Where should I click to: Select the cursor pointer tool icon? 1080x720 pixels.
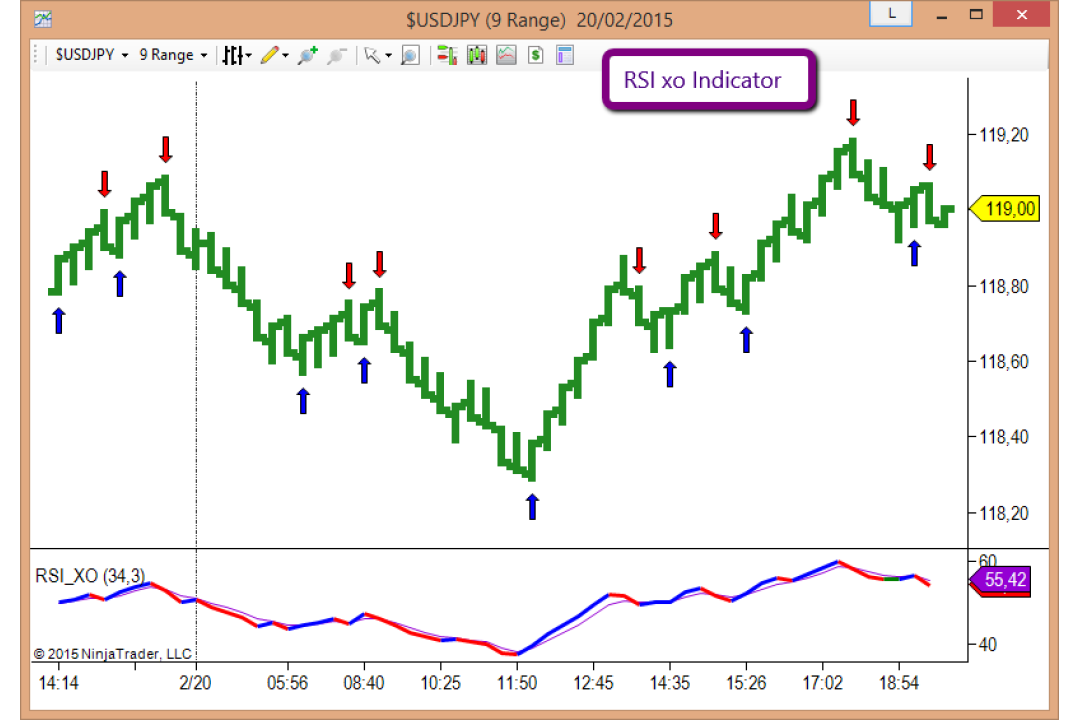[372, 55]
